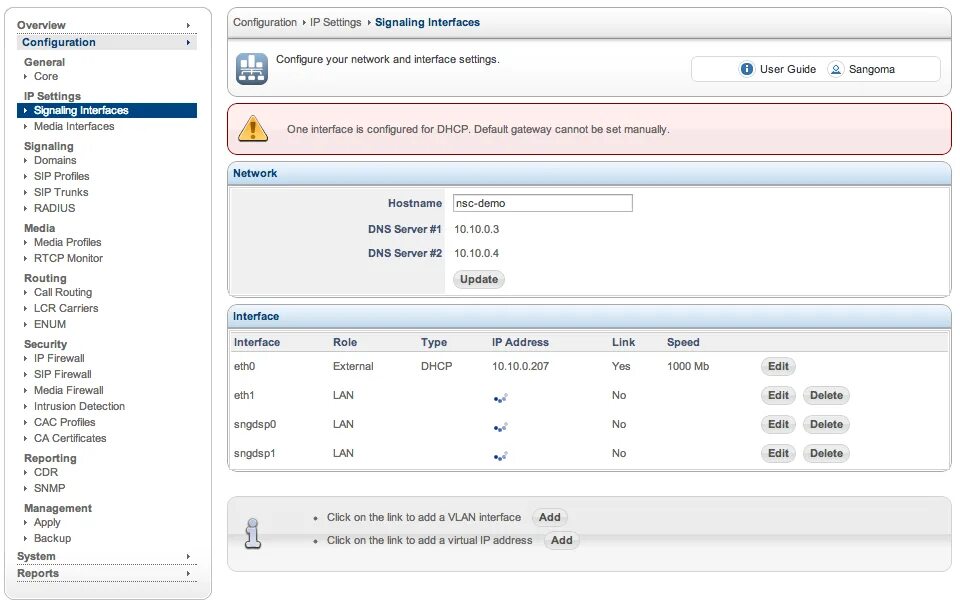Click the Hostname input field

click(x=542, y=203)
